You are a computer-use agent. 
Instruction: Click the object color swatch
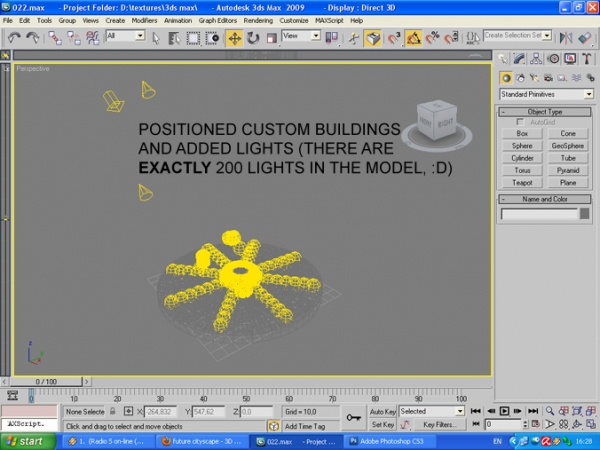[584, 214]
